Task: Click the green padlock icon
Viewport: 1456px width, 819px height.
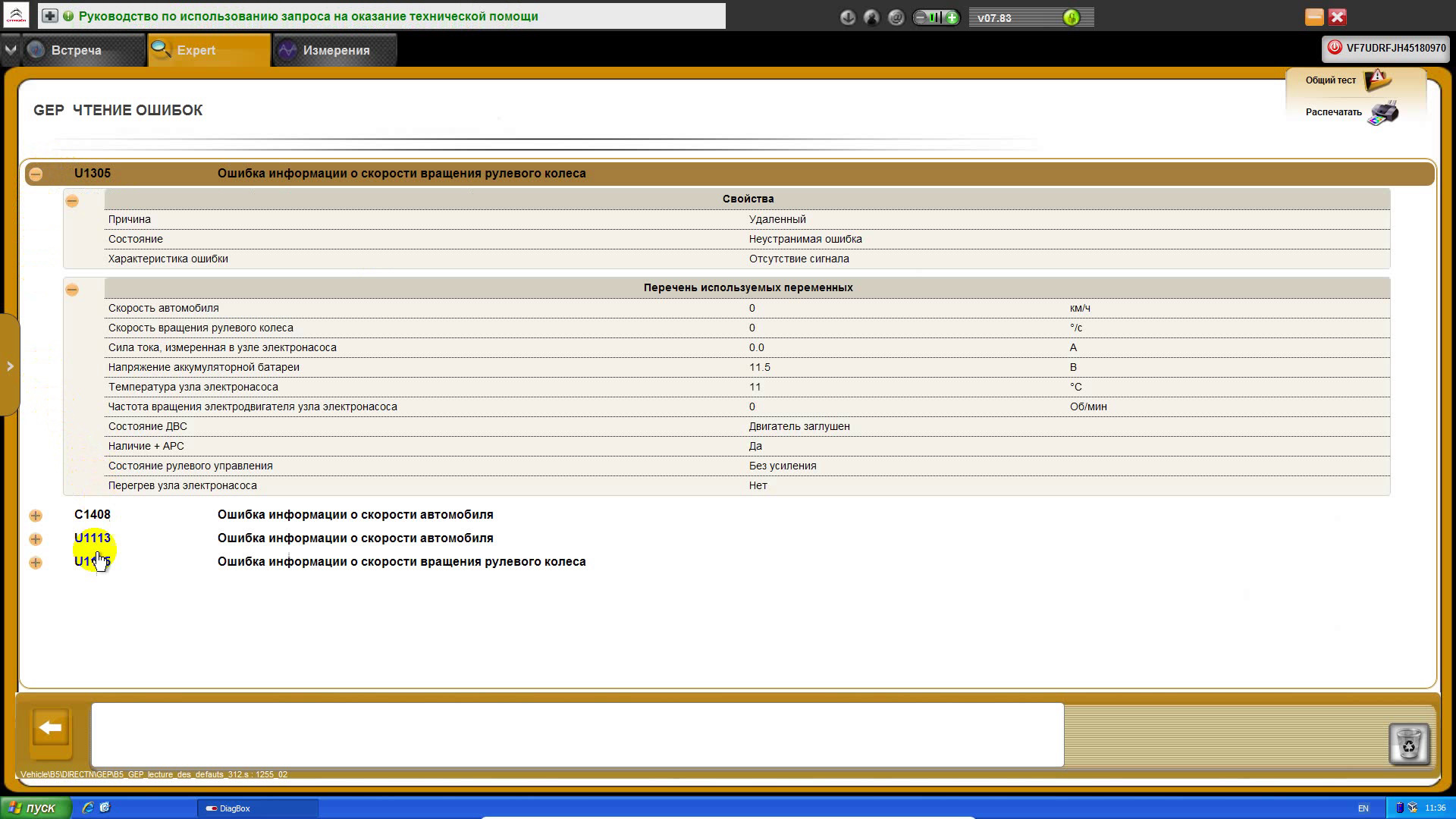Action: 1072,17
